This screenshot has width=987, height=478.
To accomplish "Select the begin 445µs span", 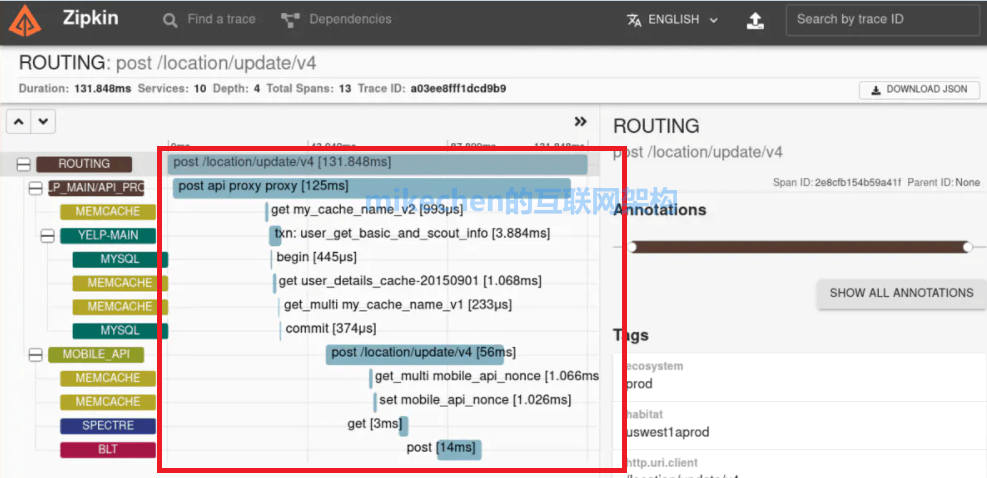I will [x=316, y=257].
